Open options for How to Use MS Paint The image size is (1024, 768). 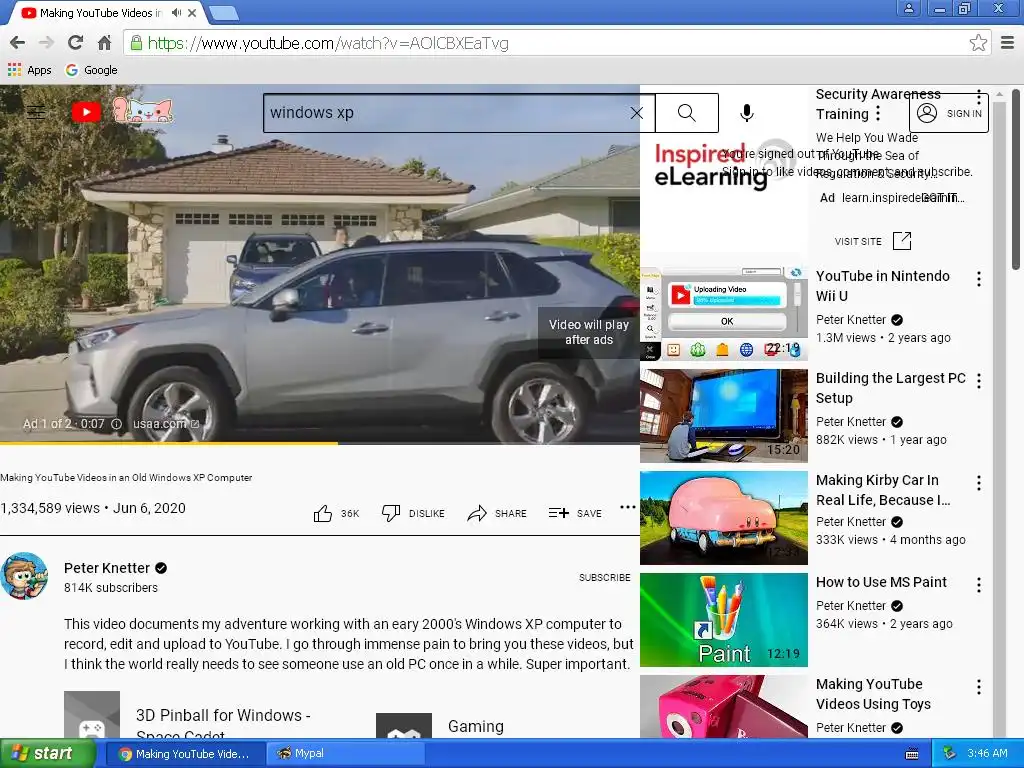[x=978, y=585]
